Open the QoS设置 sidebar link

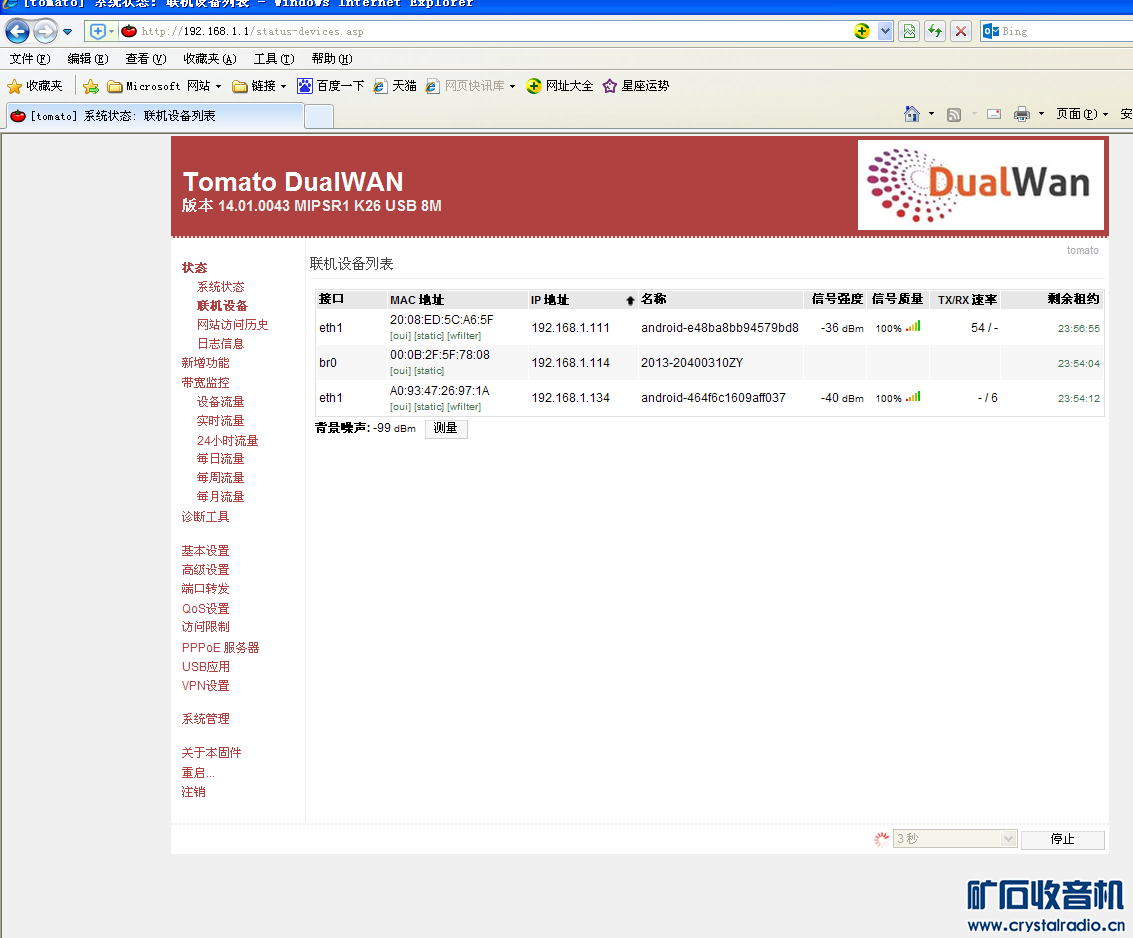(x=205, y=608)
